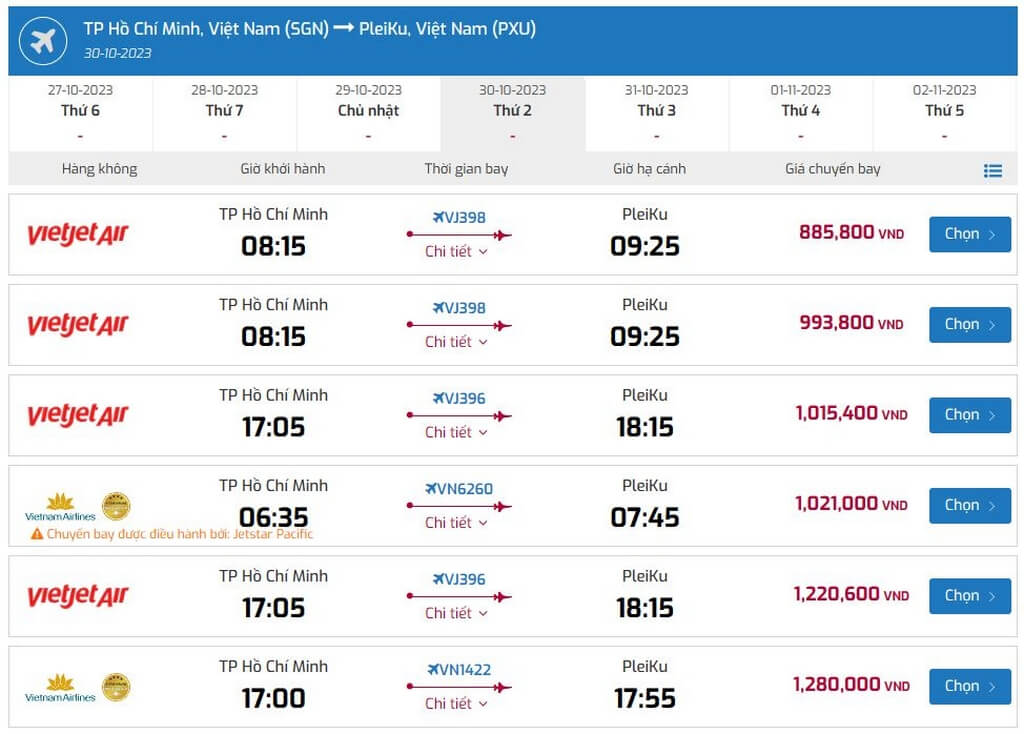This screenshot has width=1024, height=734.
Task: Click the Vietnam Airlines logo on the VN1422 row
Action: point(60,687)
